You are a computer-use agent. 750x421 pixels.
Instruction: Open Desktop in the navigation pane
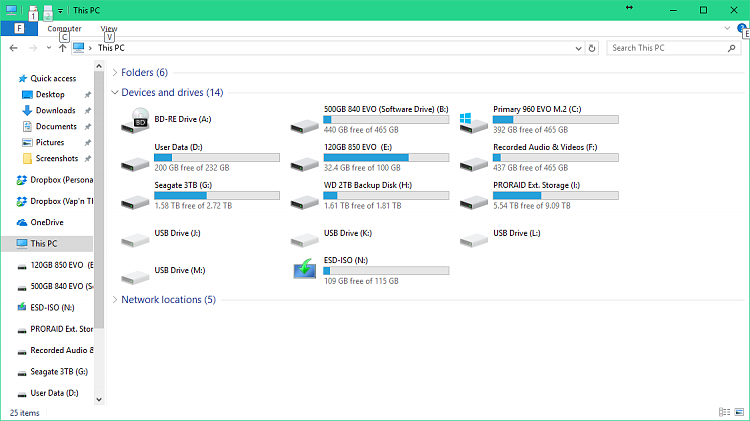50,95
